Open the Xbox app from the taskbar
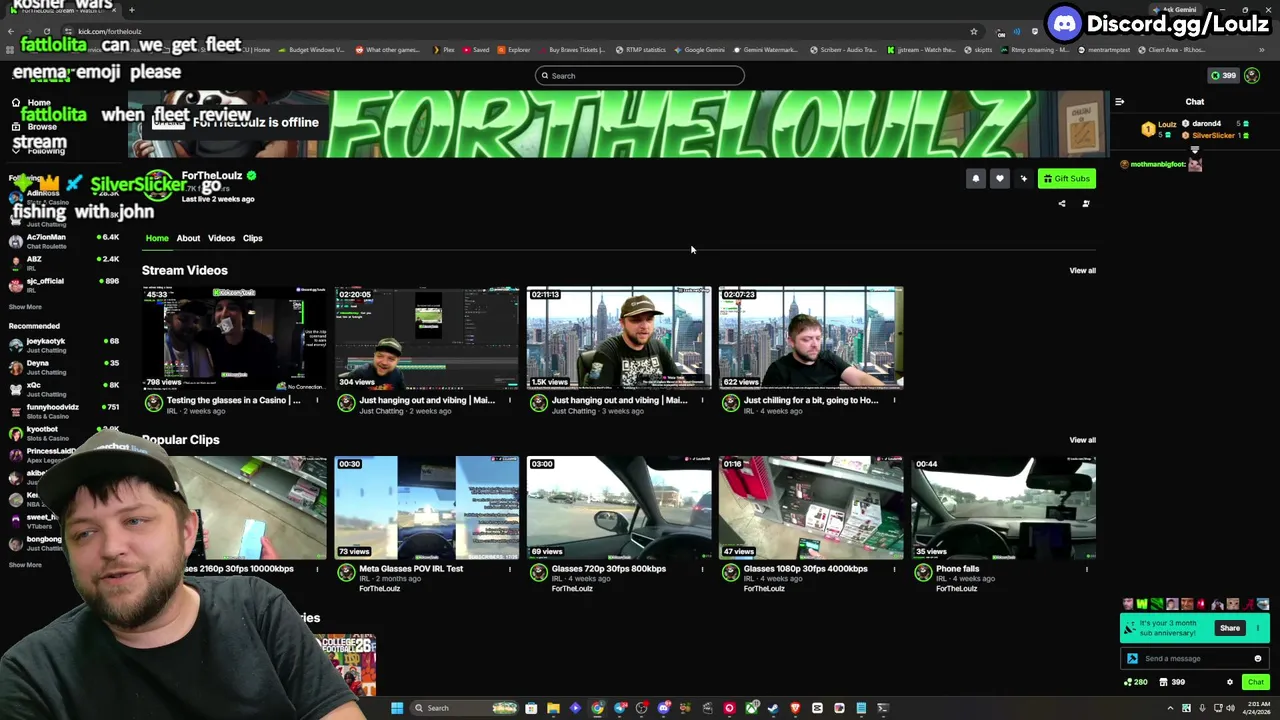 coord(751,708)
